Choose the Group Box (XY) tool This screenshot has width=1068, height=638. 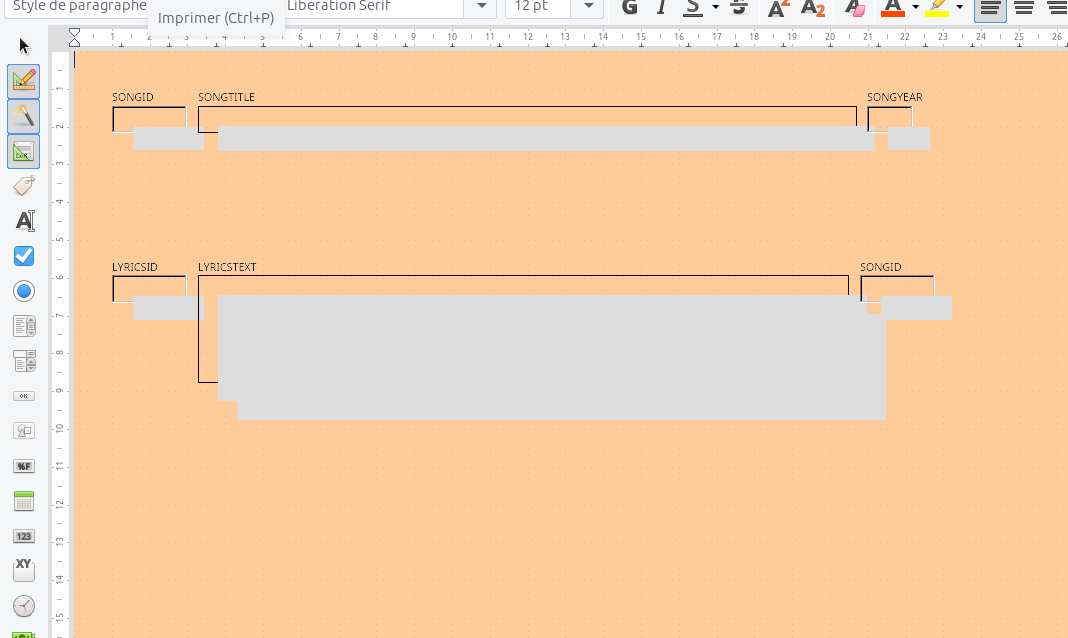pos(24,571)
